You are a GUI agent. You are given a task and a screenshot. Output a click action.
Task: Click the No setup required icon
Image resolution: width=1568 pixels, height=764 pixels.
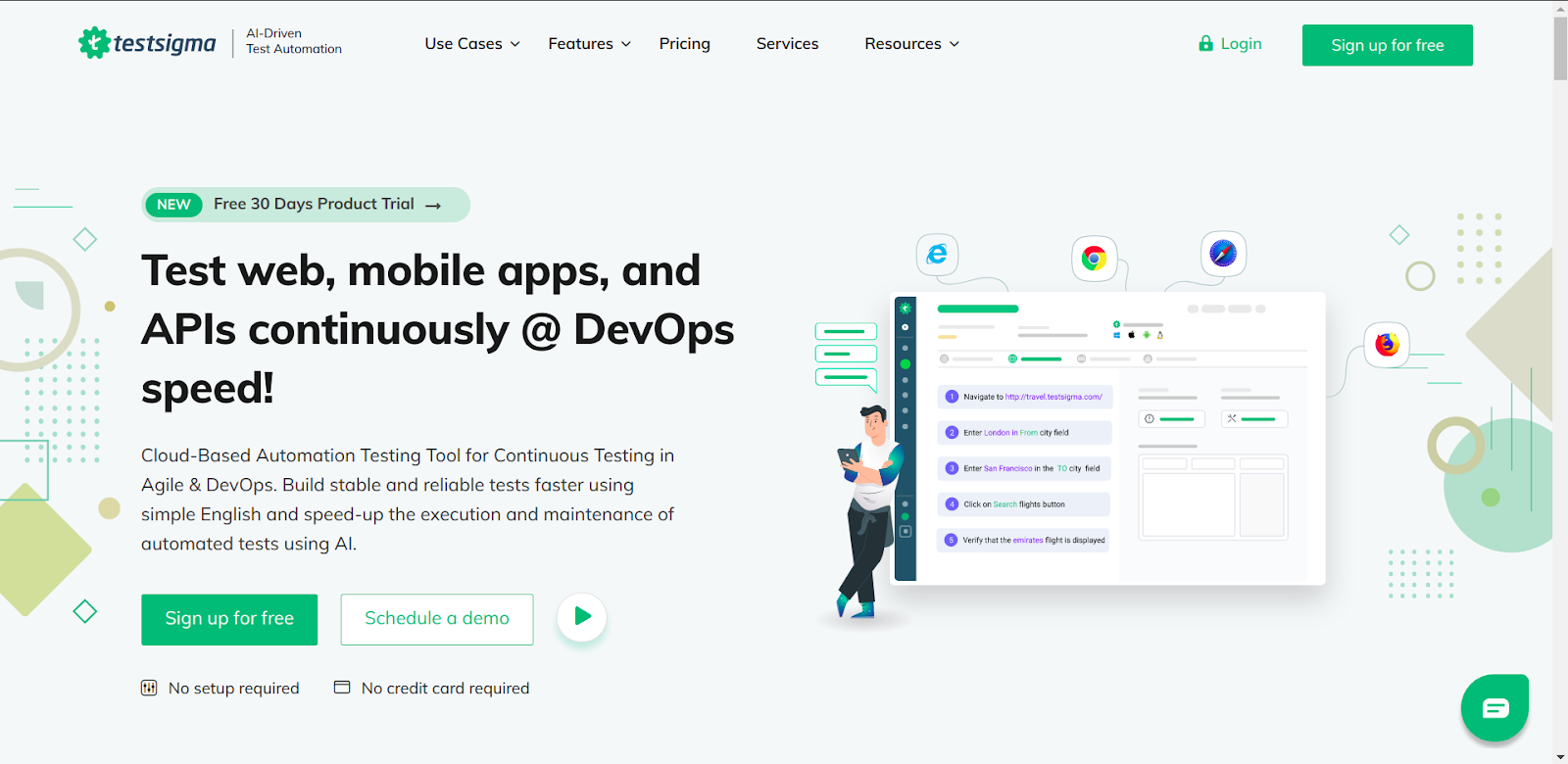pyautogui.click(x=149, y=688)
